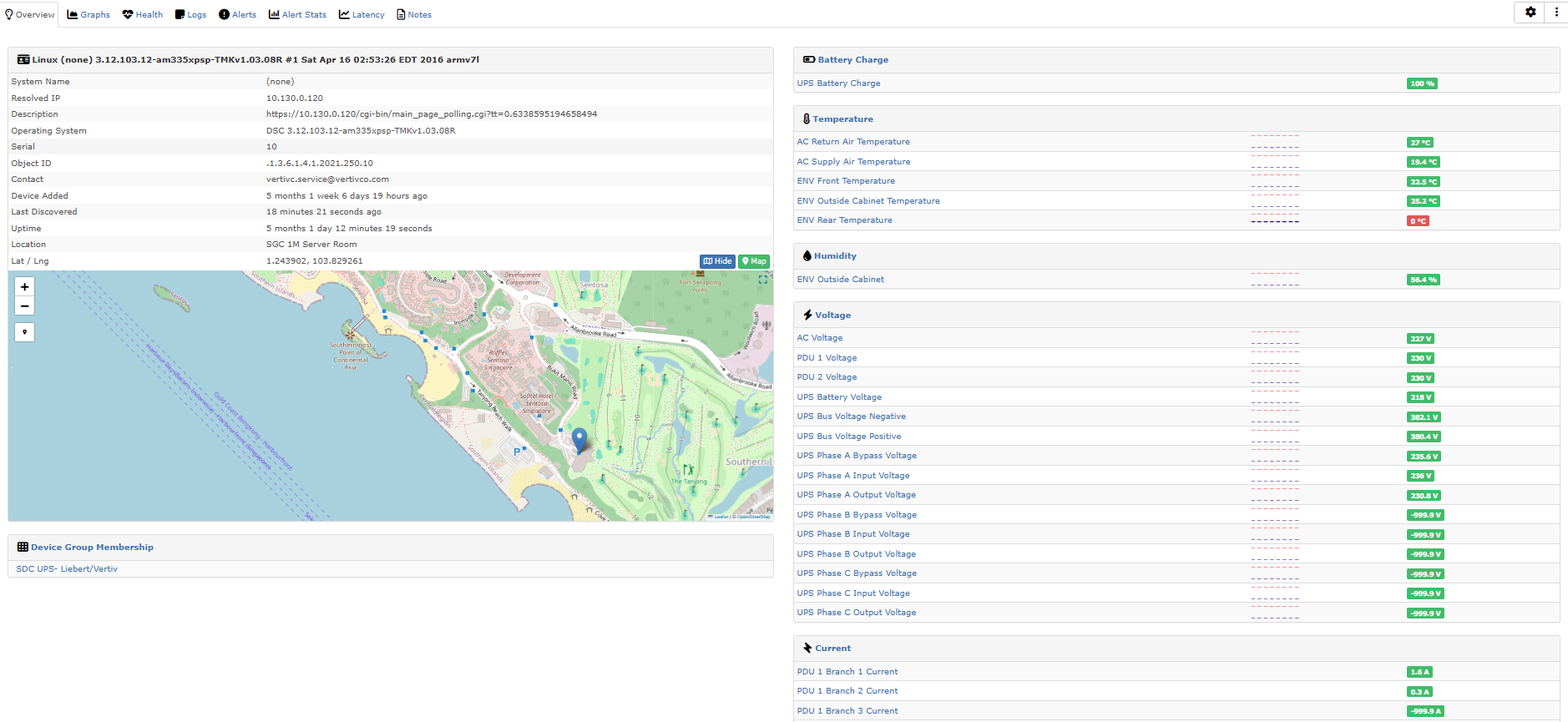
Task: Hide the location map
Action: pyautogui.click(x=717, y=261)
